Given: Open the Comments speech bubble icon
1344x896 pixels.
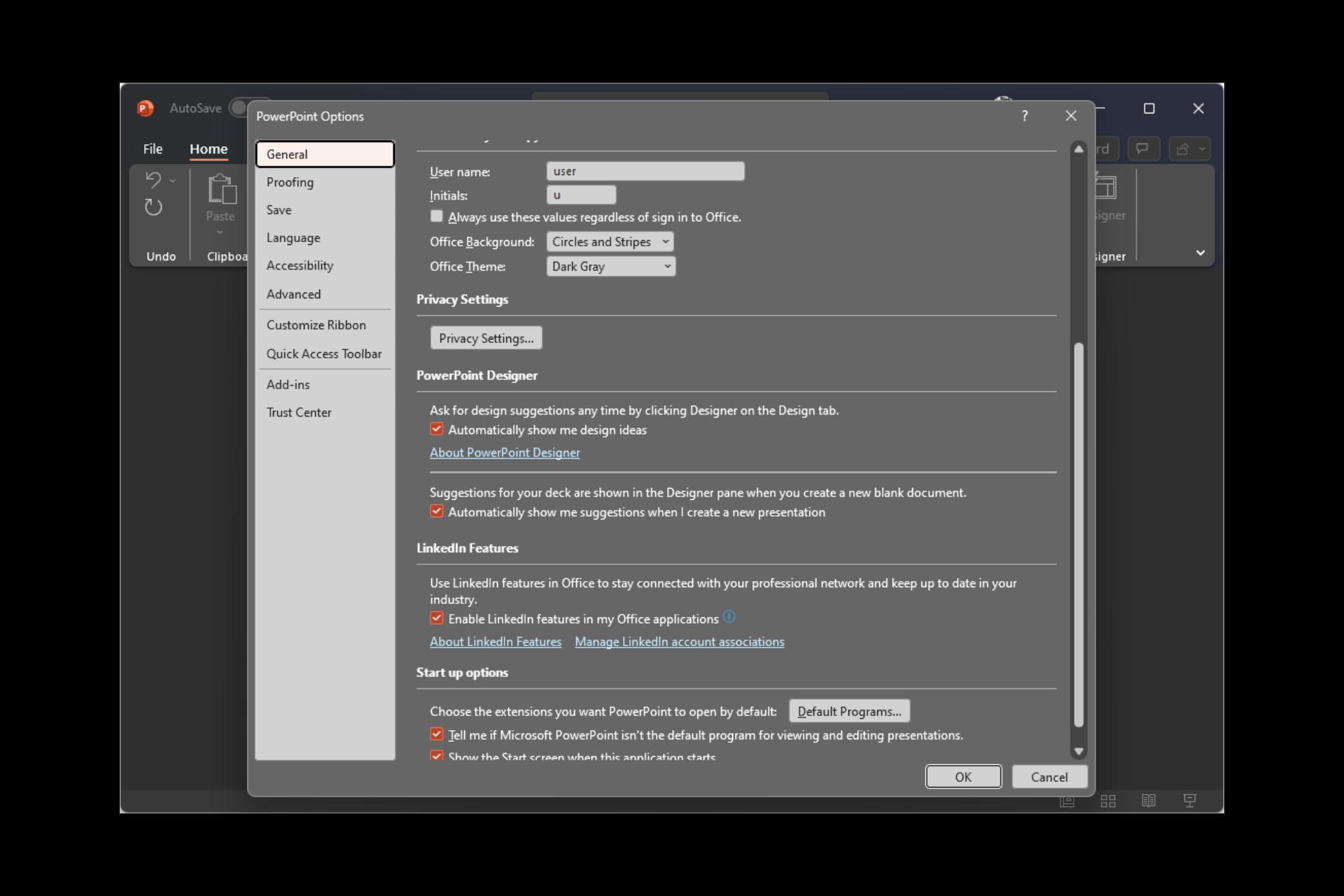Looking at the screenshot, I should tap(1142, 148).
